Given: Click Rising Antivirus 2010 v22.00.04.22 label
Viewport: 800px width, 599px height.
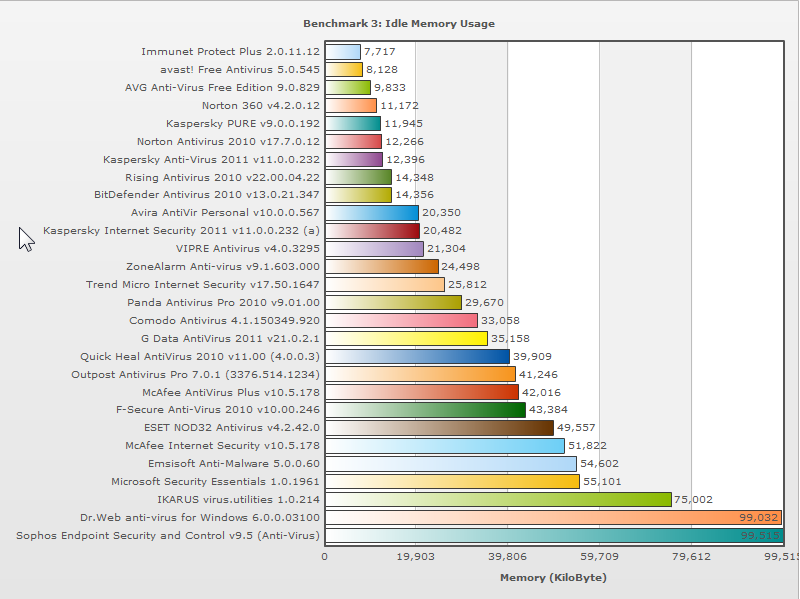Looking at the screenshot, I should [222, 178].
